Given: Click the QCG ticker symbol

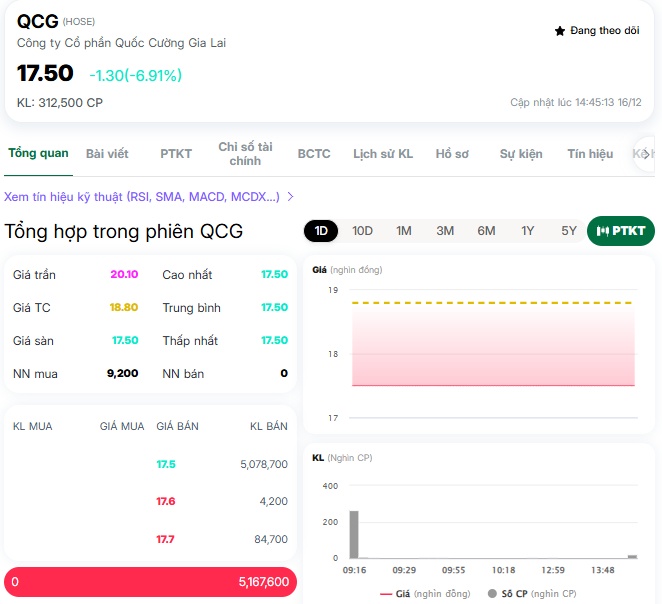Looking at the screenshot, I should (37, 21).
